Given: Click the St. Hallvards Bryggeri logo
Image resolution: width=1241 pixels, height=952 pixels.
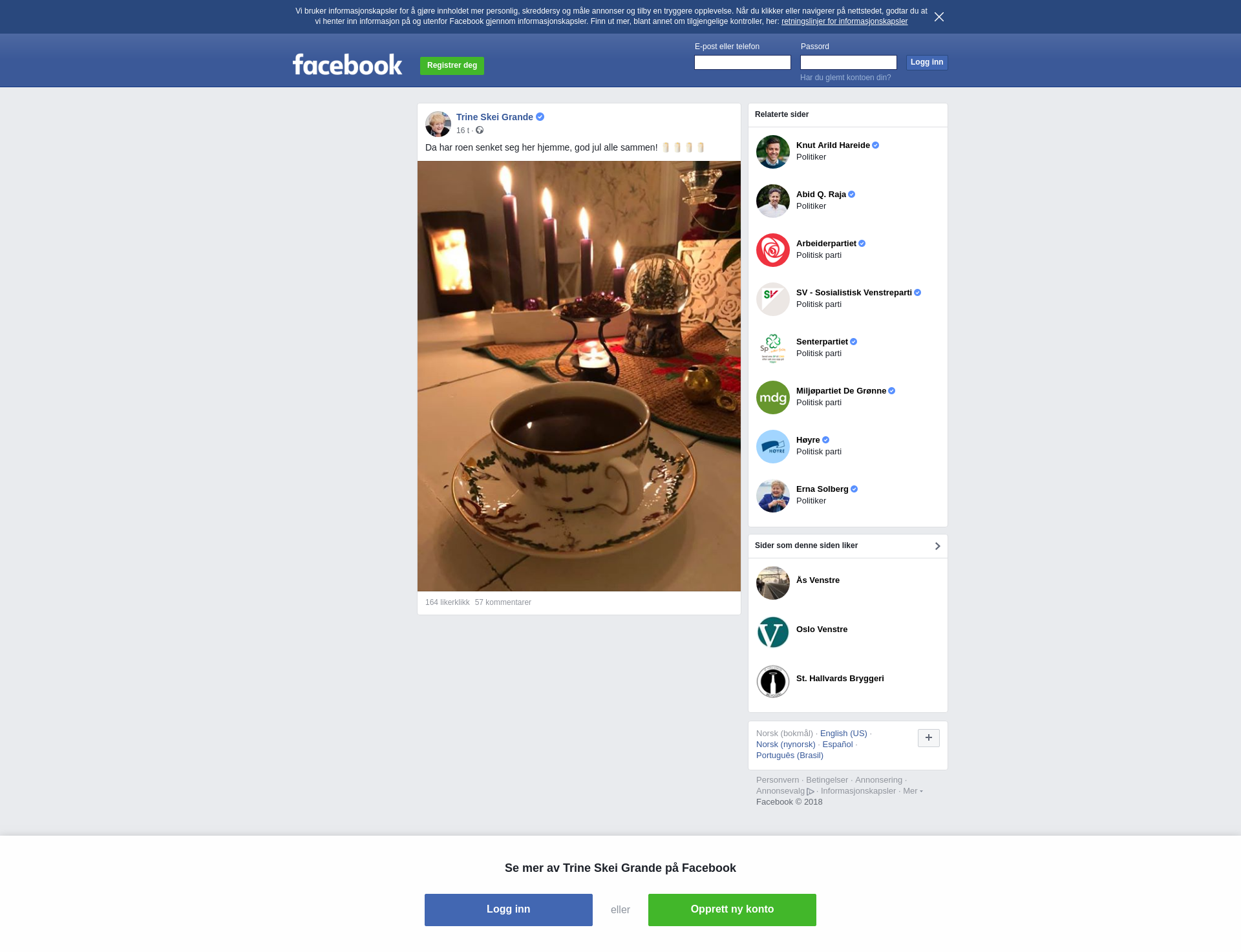Looking at the screenshot, I should tap(772, 681).
